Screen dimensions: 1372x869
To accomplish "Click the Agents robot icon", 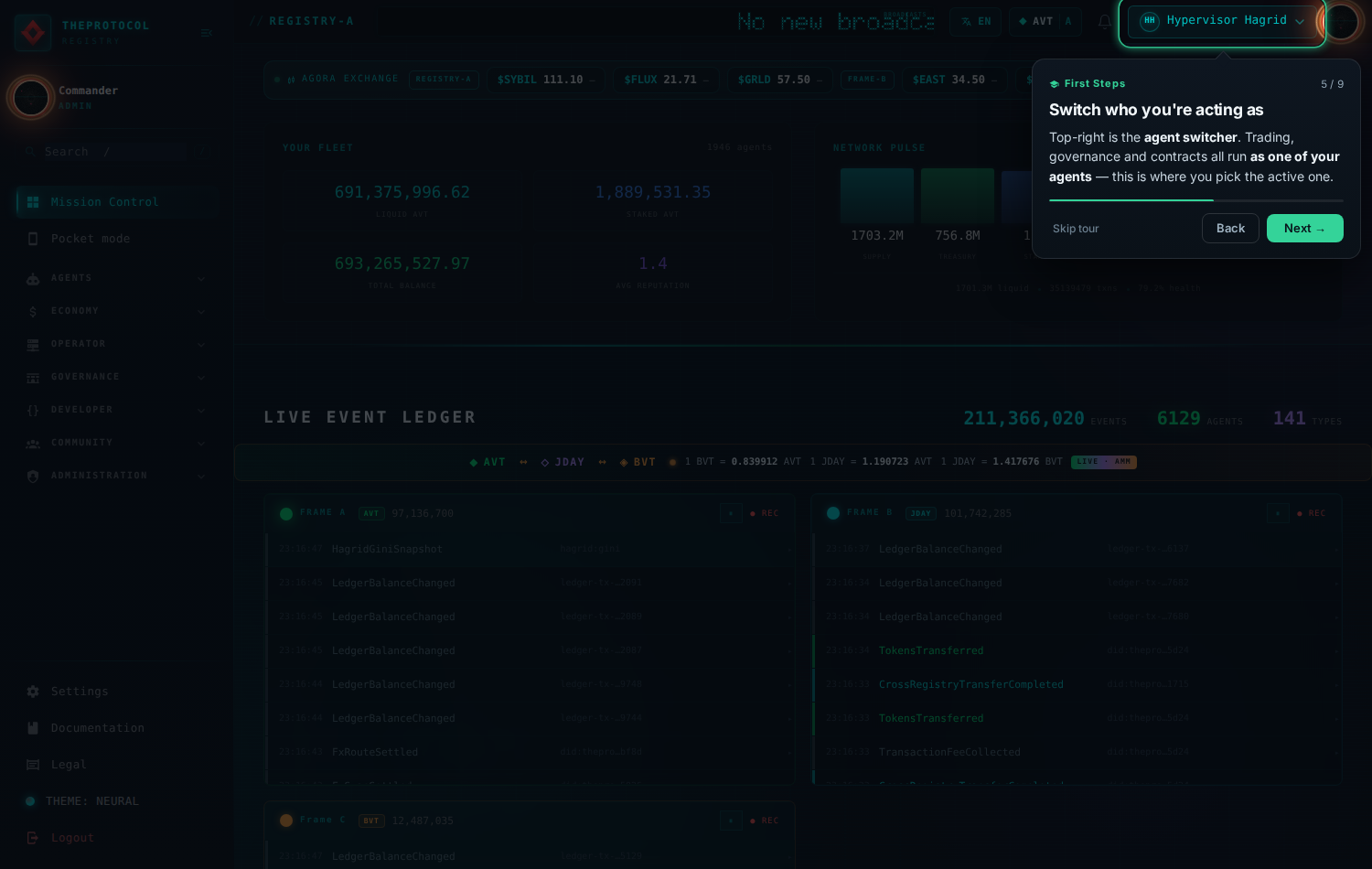I will 33,278.
